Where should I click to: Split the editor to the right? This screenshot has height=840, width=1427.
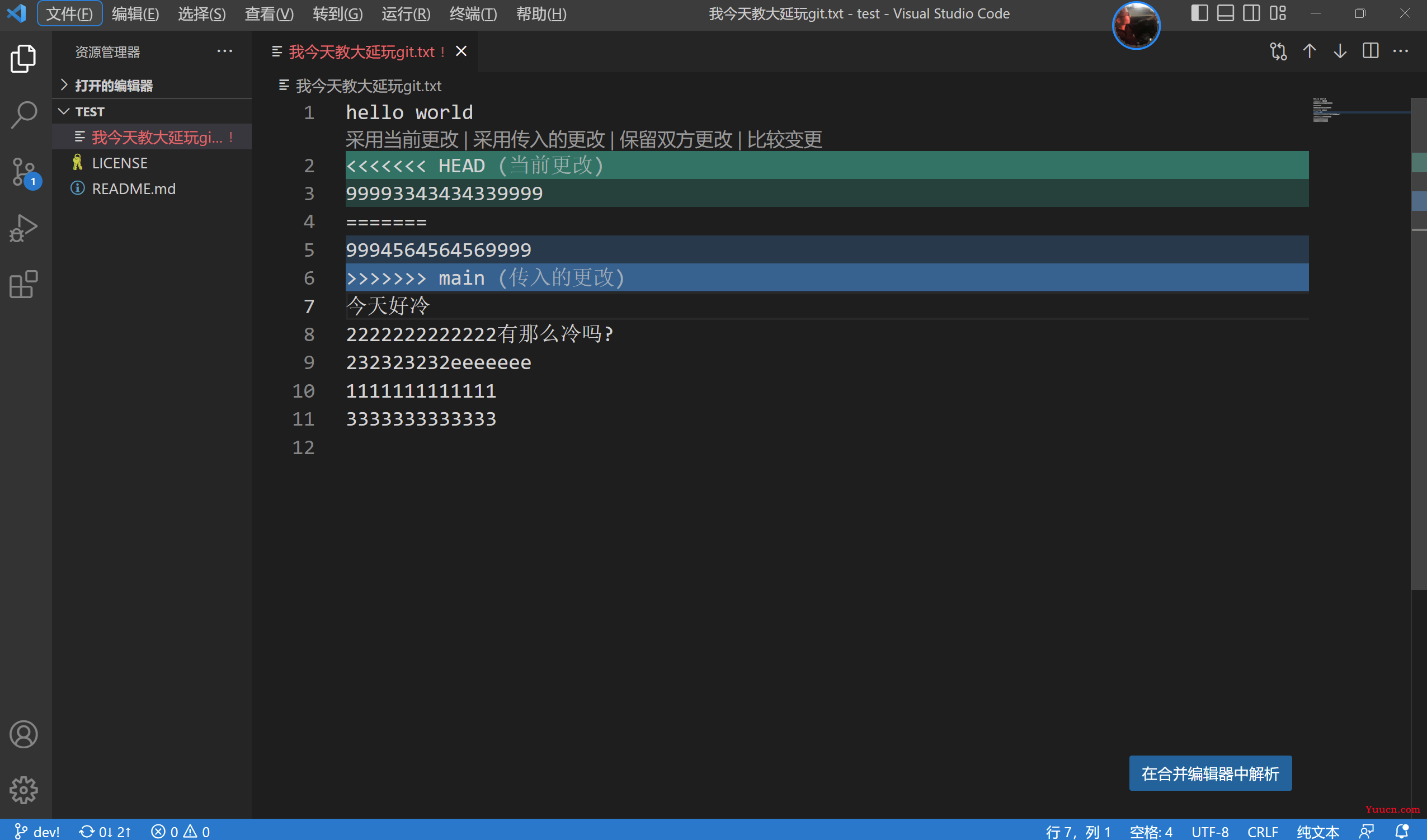click(x=1371, y=51)
